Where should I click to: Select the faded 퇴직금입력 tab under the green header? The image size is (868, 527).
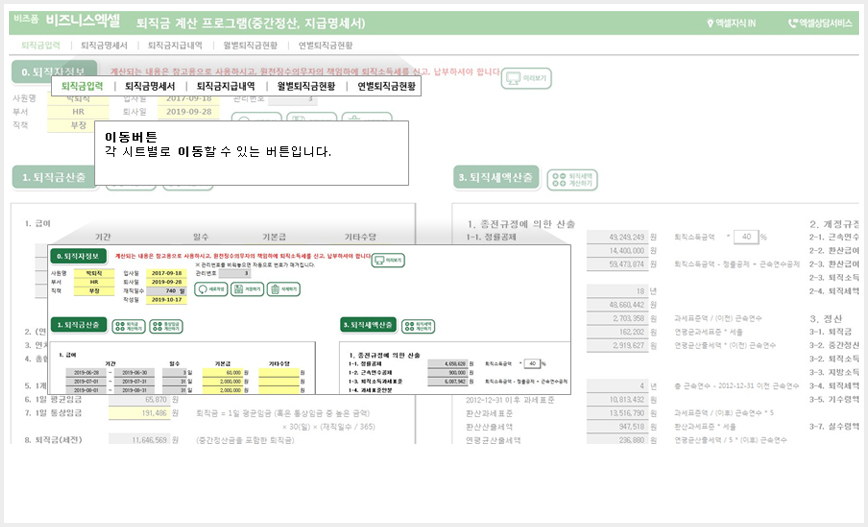[40, 45]
